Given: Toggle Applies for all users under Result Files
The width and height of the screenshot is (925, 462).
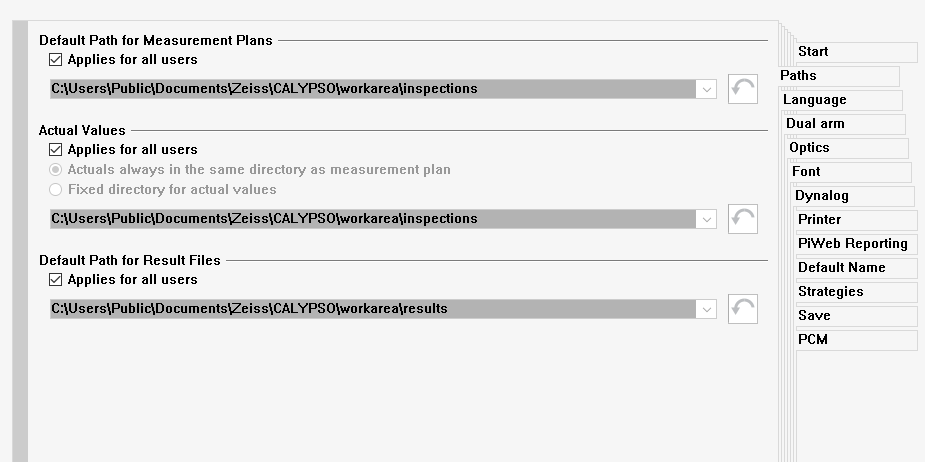Looking at the screenshot, I should [56, 280].
